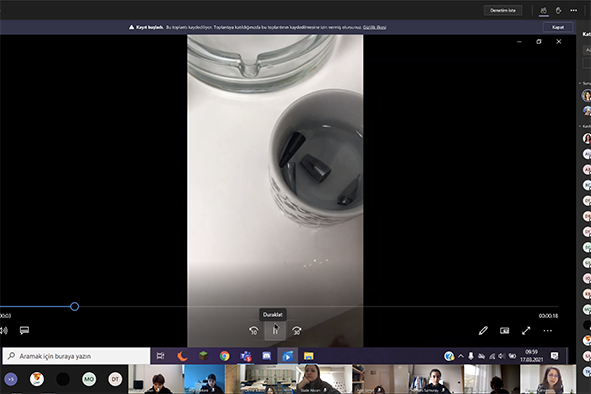591x394 pixels.
Task: Expand the system tray hidden icons chevron
Action: (461, 356)
